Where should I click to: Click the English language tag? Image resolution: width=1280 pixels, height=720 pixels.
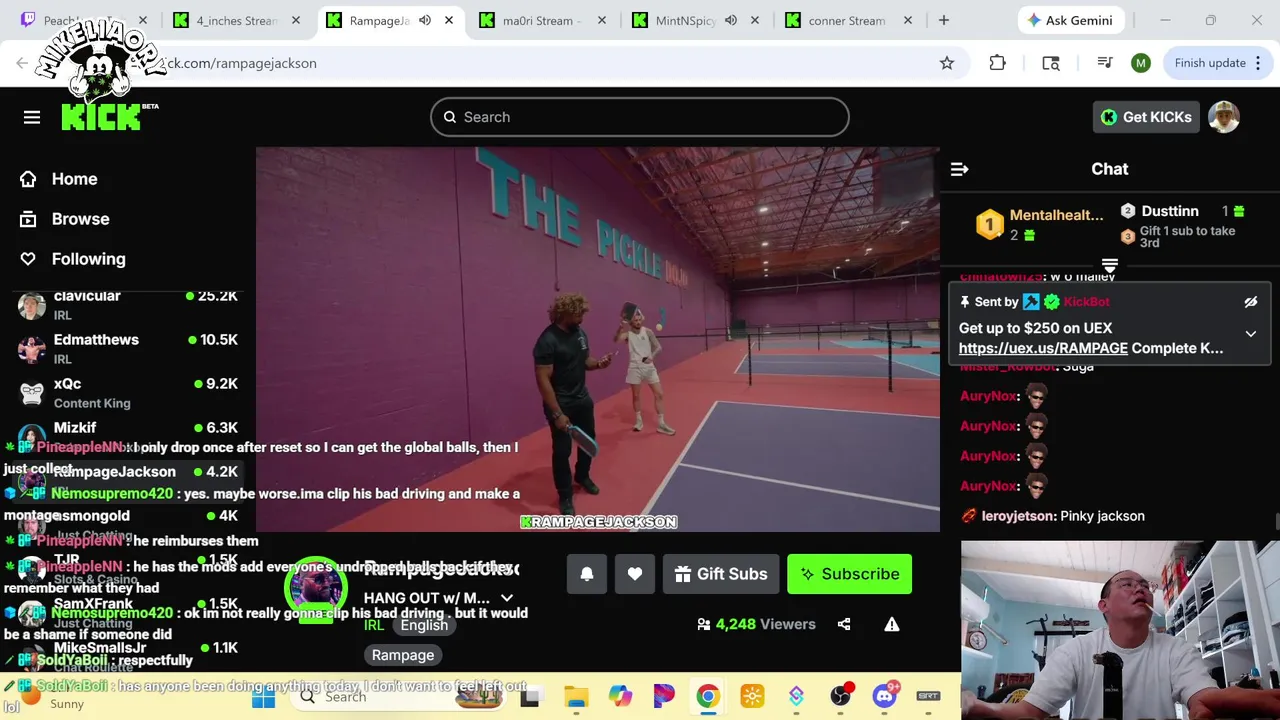point(424,625)
